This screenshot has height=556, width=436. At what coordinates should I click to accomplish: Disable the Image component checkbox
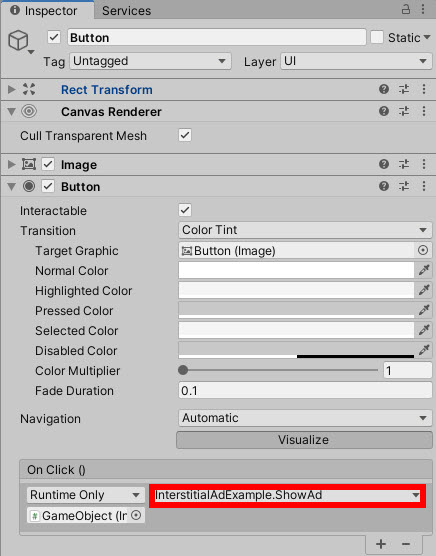click(48, 165)
